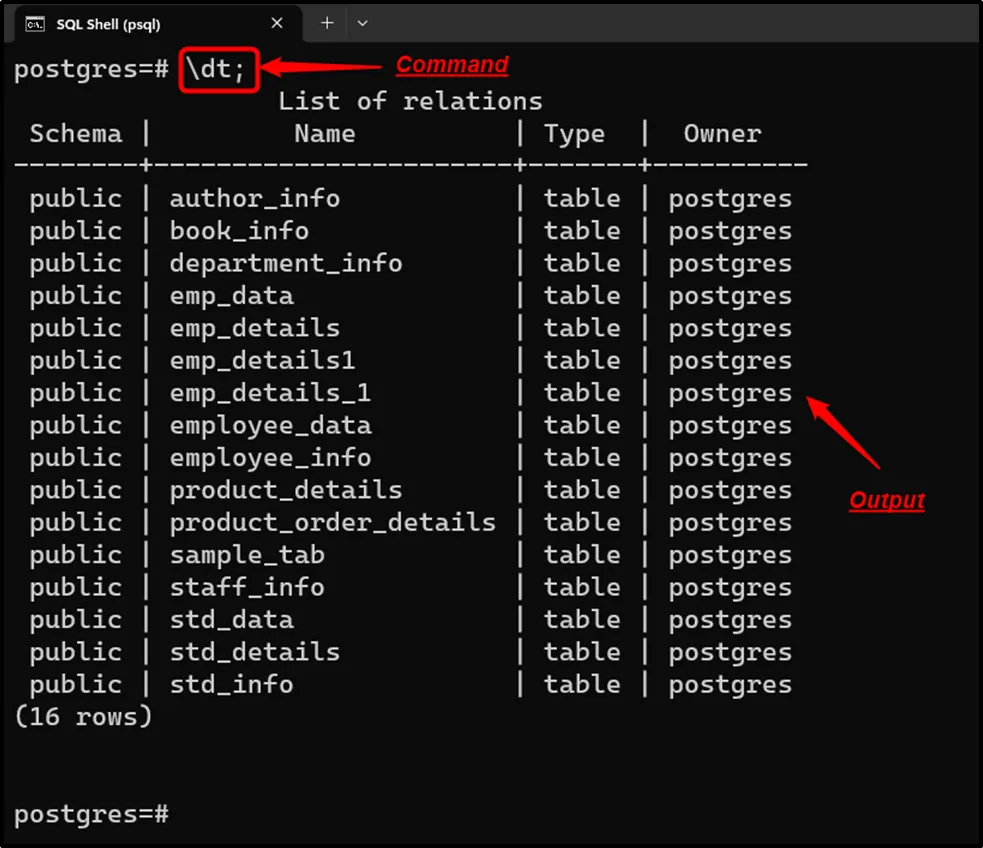This screenshot has width=983, height=848.
Task: Open a new terminal tab
Action: tap(326, 23)
